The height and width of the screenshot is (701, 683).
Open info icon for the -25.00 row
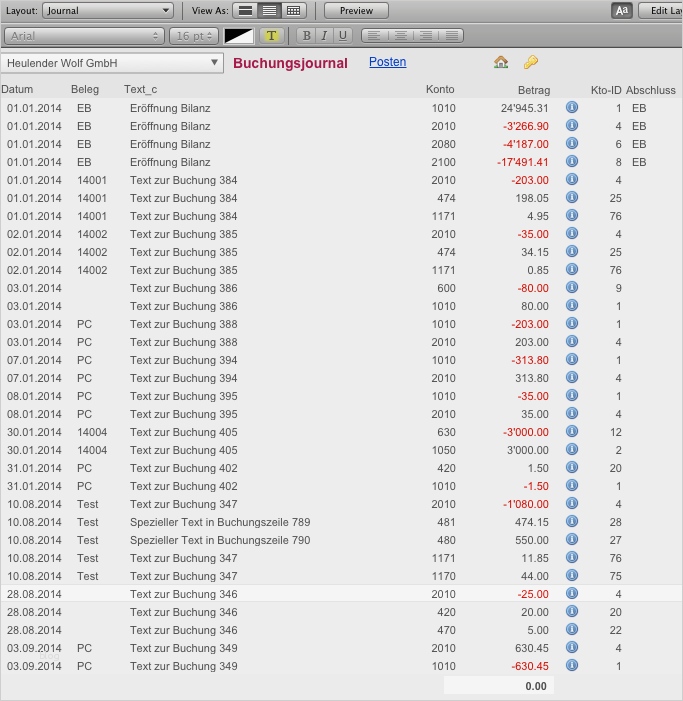(572, 593)
